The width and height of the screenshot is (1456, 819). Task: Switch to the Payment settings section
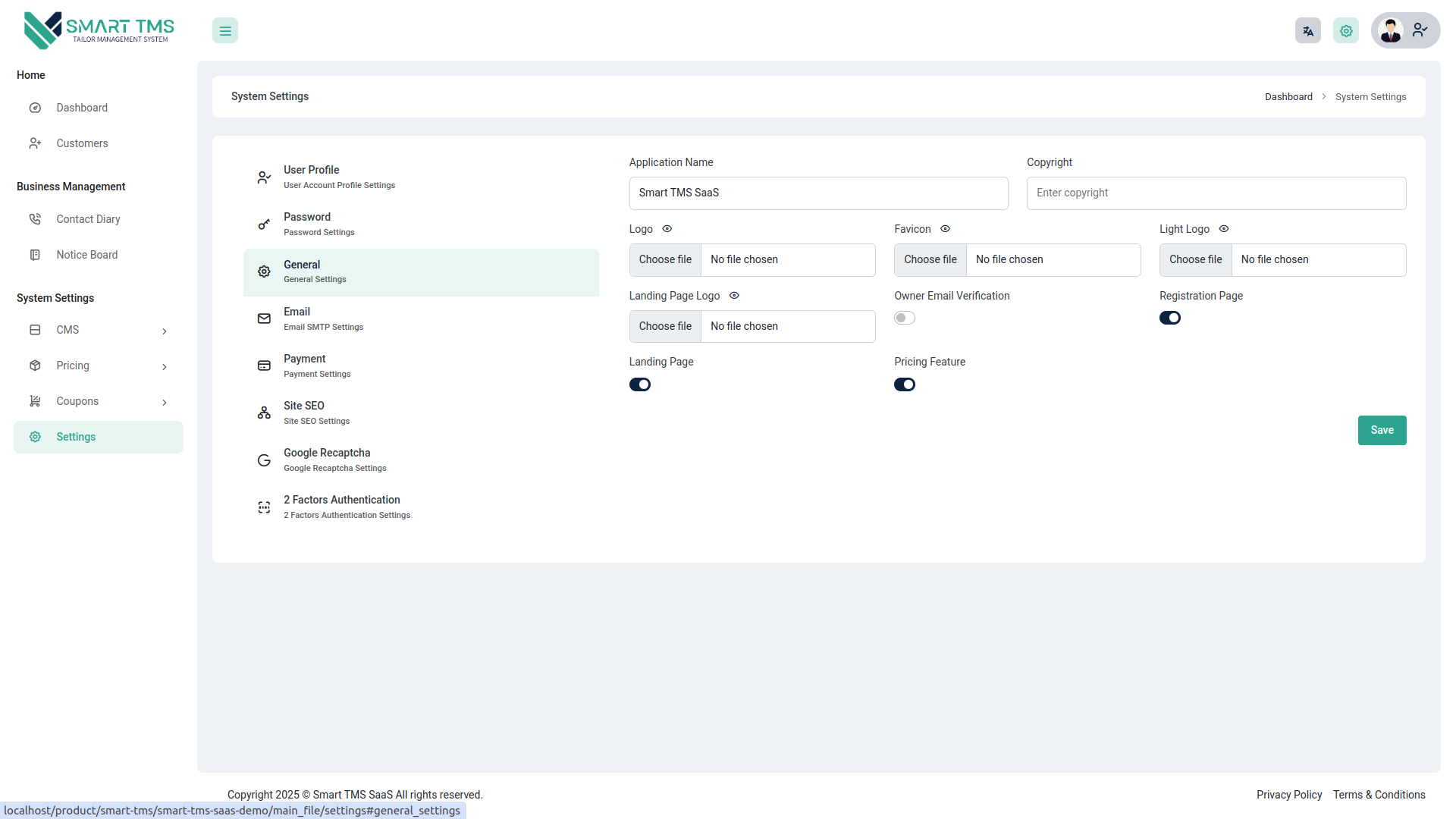point(305,366)
